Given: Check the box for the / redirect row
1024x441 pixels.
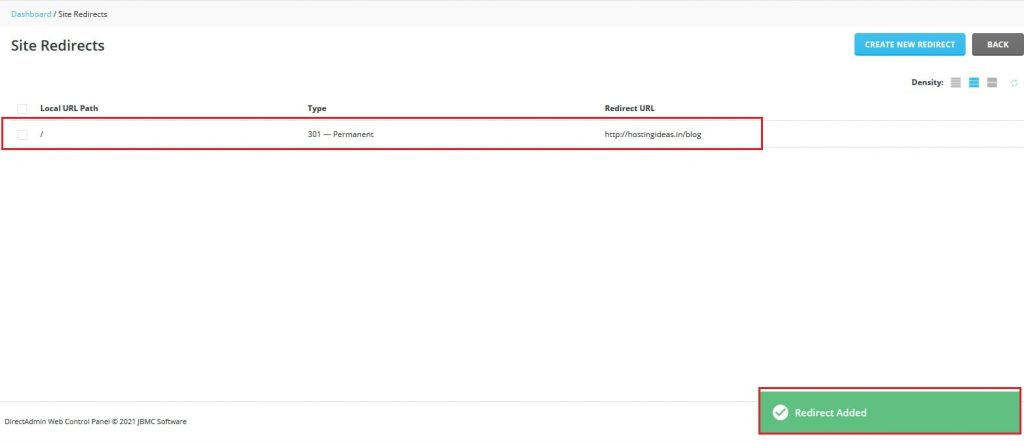Looking at the screenshot, I should [x=22, y=135].
